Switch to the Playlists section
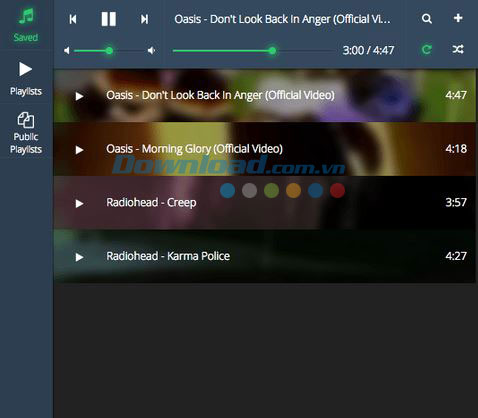This screenshot has width=478, height=418. (26, 79)
